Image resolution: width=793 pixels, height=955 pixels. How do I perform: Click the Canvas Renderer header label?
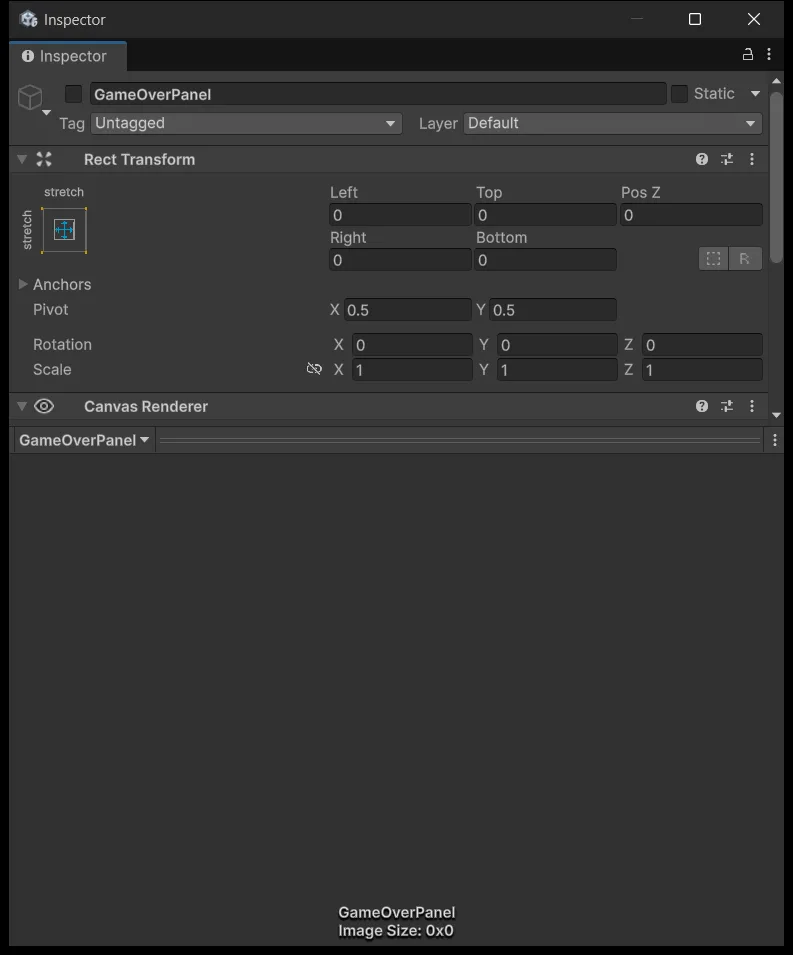point(146,406)
